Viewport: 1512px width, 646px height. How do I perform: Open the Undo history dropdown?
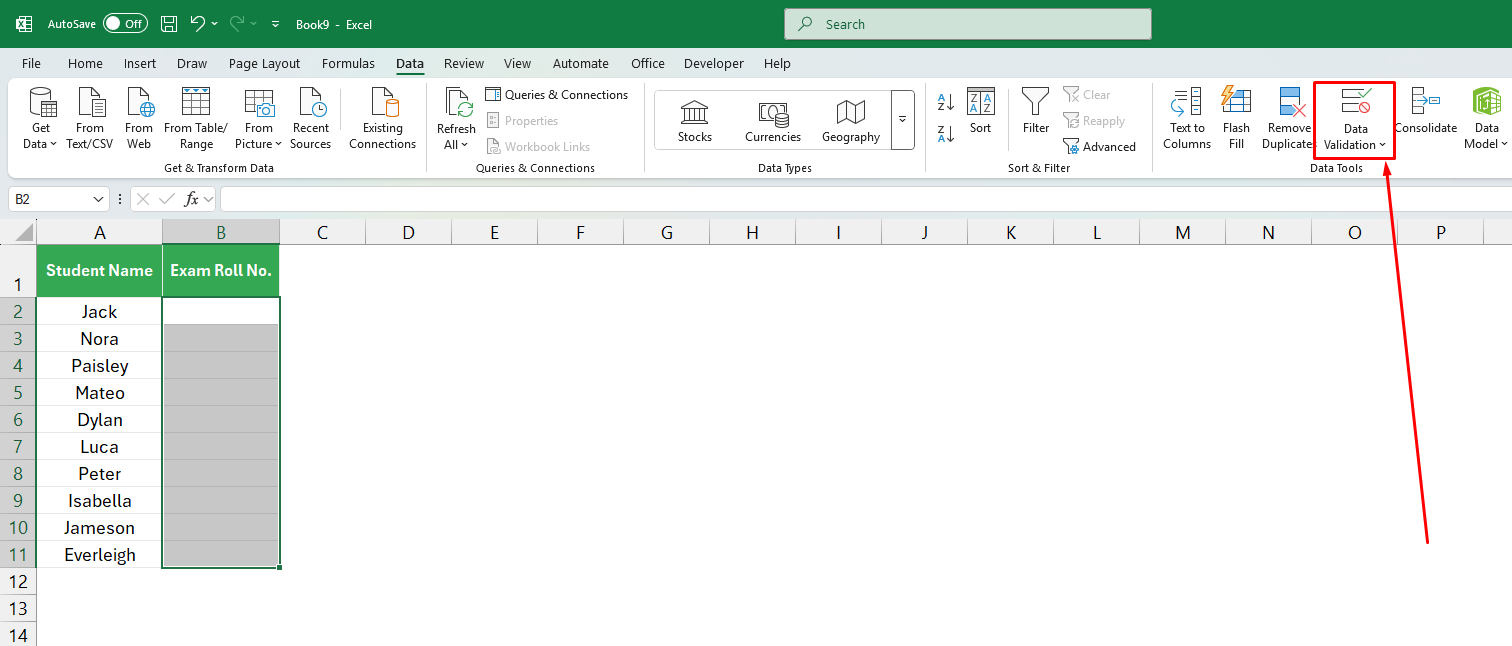pyautogui.click(x=215, y=24)
